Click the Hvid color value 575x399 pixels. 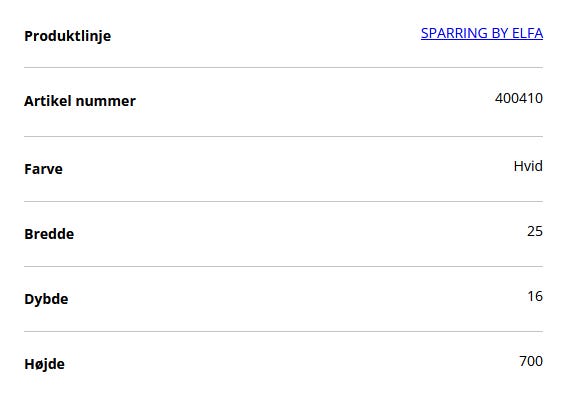pyautogui.click(x=528, y=166)
